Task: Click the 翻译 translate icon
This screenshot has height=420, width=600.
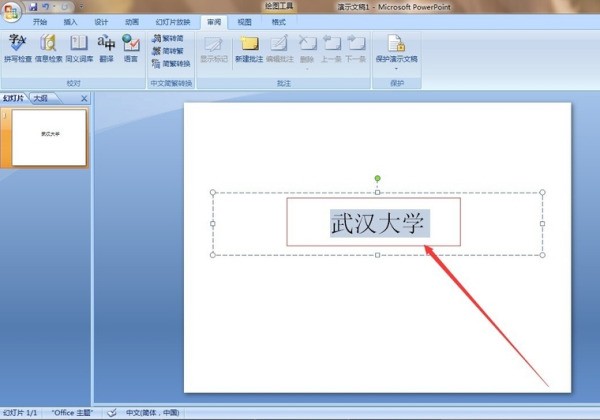Action: [106, 47]
